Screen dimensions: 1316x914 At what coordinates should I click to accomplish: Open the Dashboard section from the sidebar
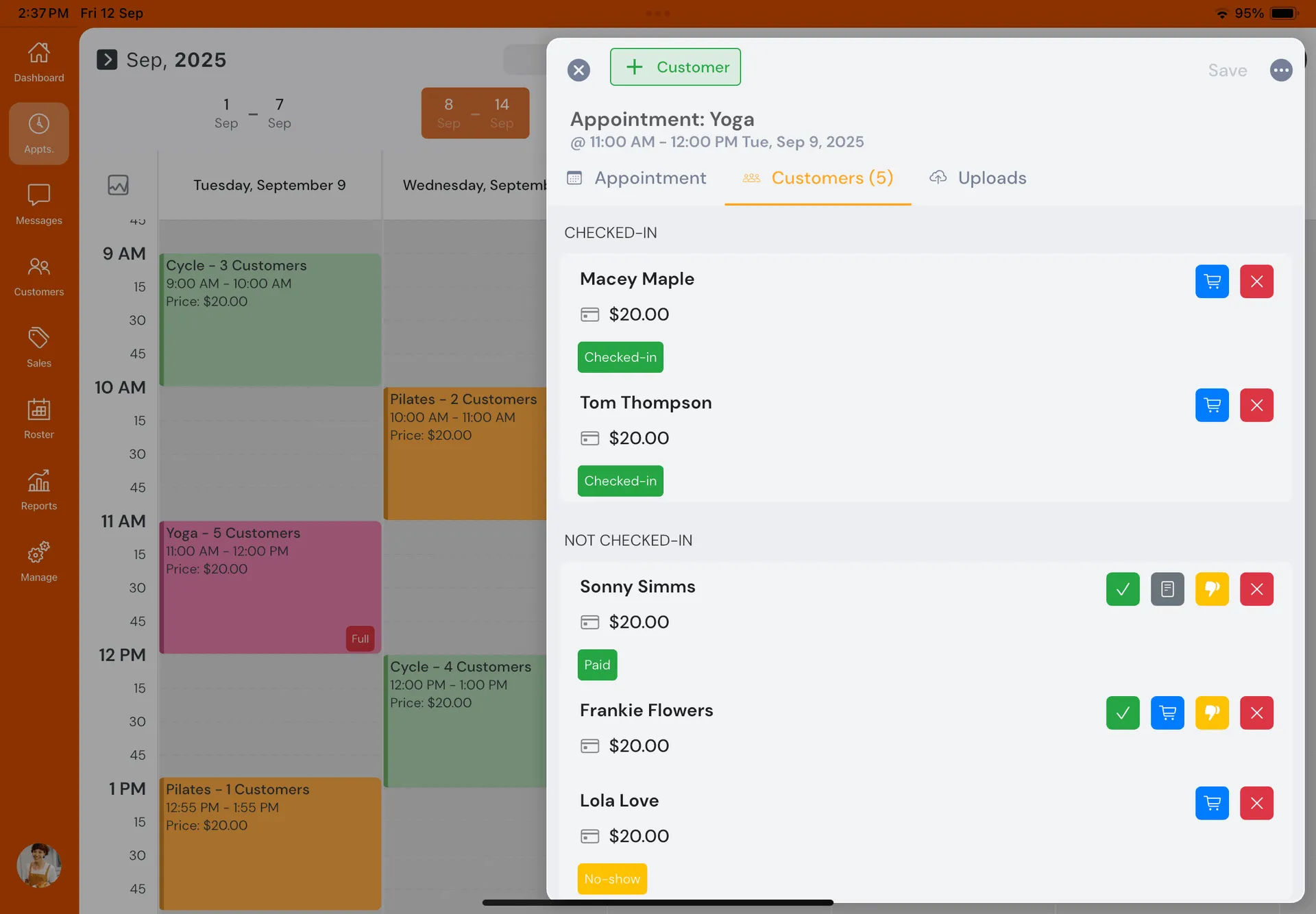click(38, 62)
